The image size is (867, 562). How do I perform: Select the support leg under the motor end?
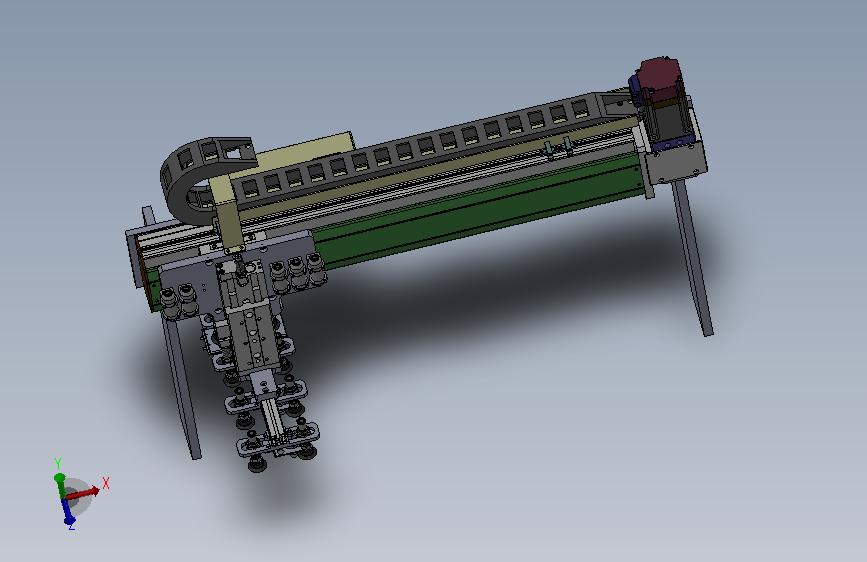[693, 258]
